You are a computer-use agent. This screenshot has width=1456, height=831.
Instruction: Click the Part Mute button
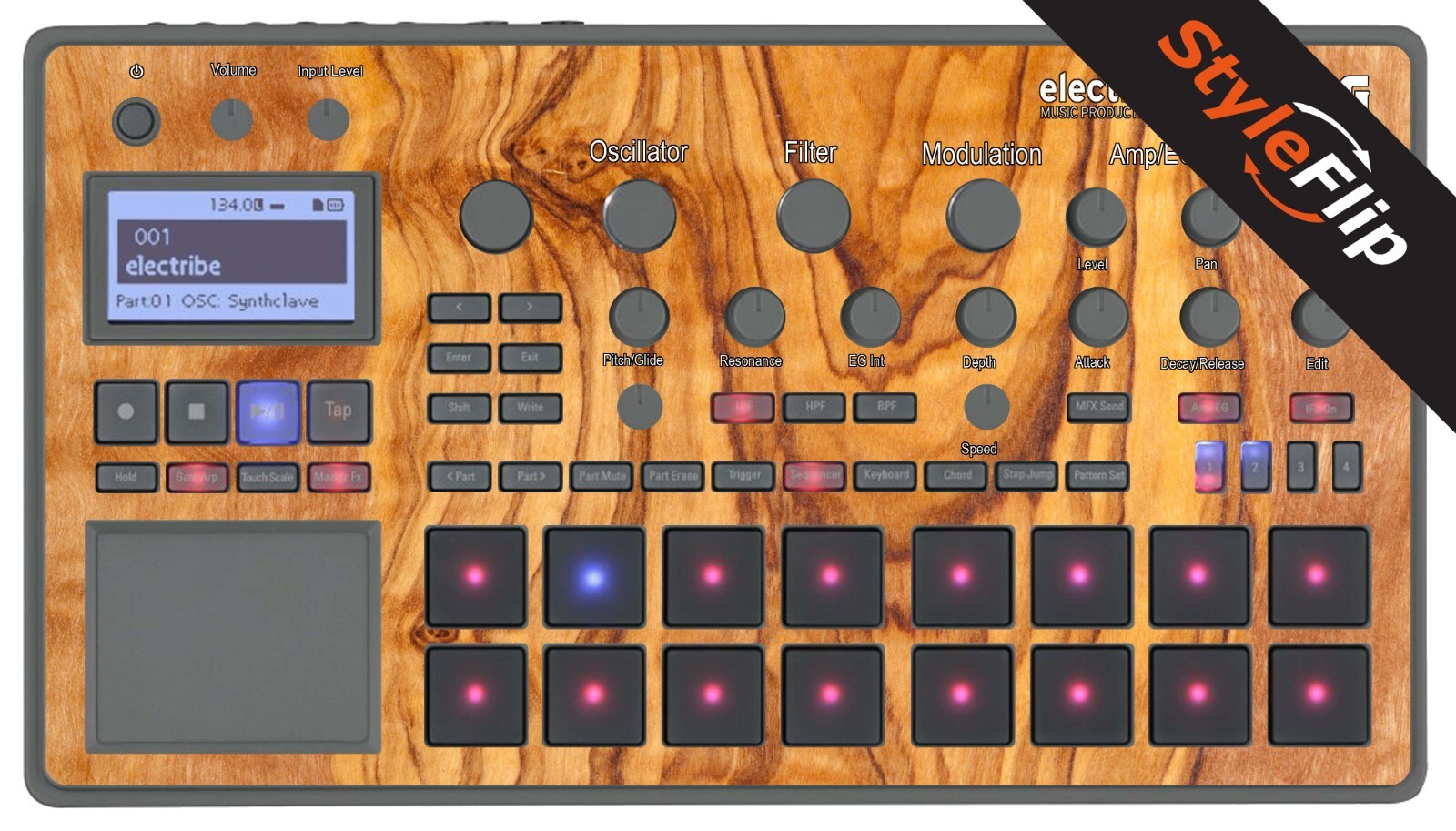[602, 476]
